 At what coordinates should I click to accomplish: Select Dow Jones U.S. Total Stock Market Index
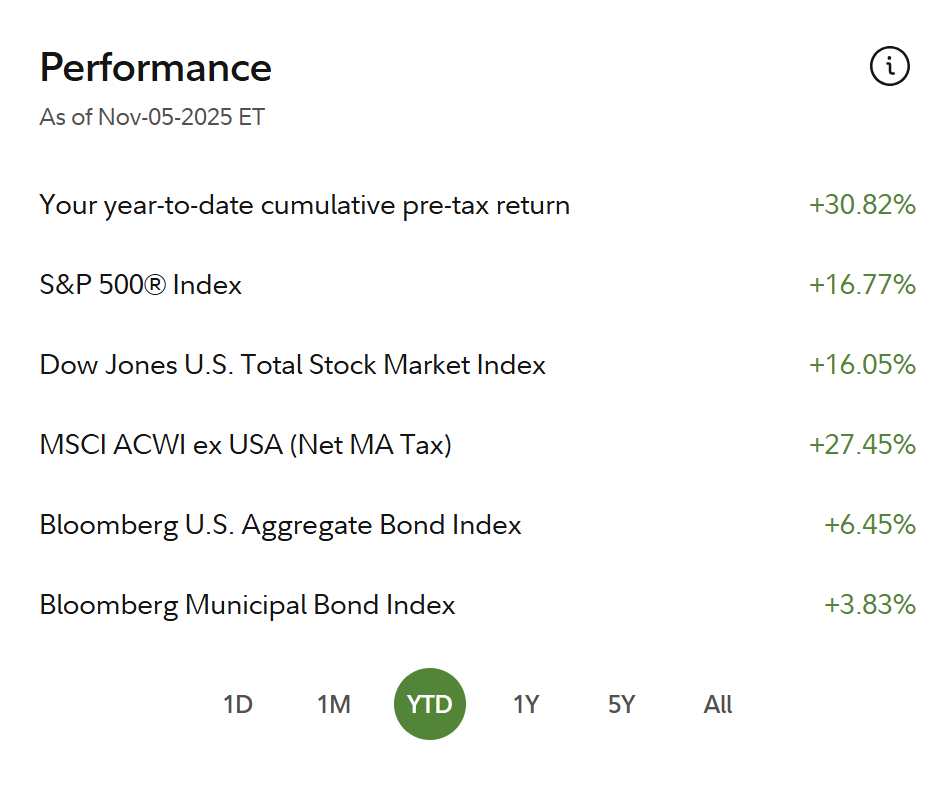292,365
